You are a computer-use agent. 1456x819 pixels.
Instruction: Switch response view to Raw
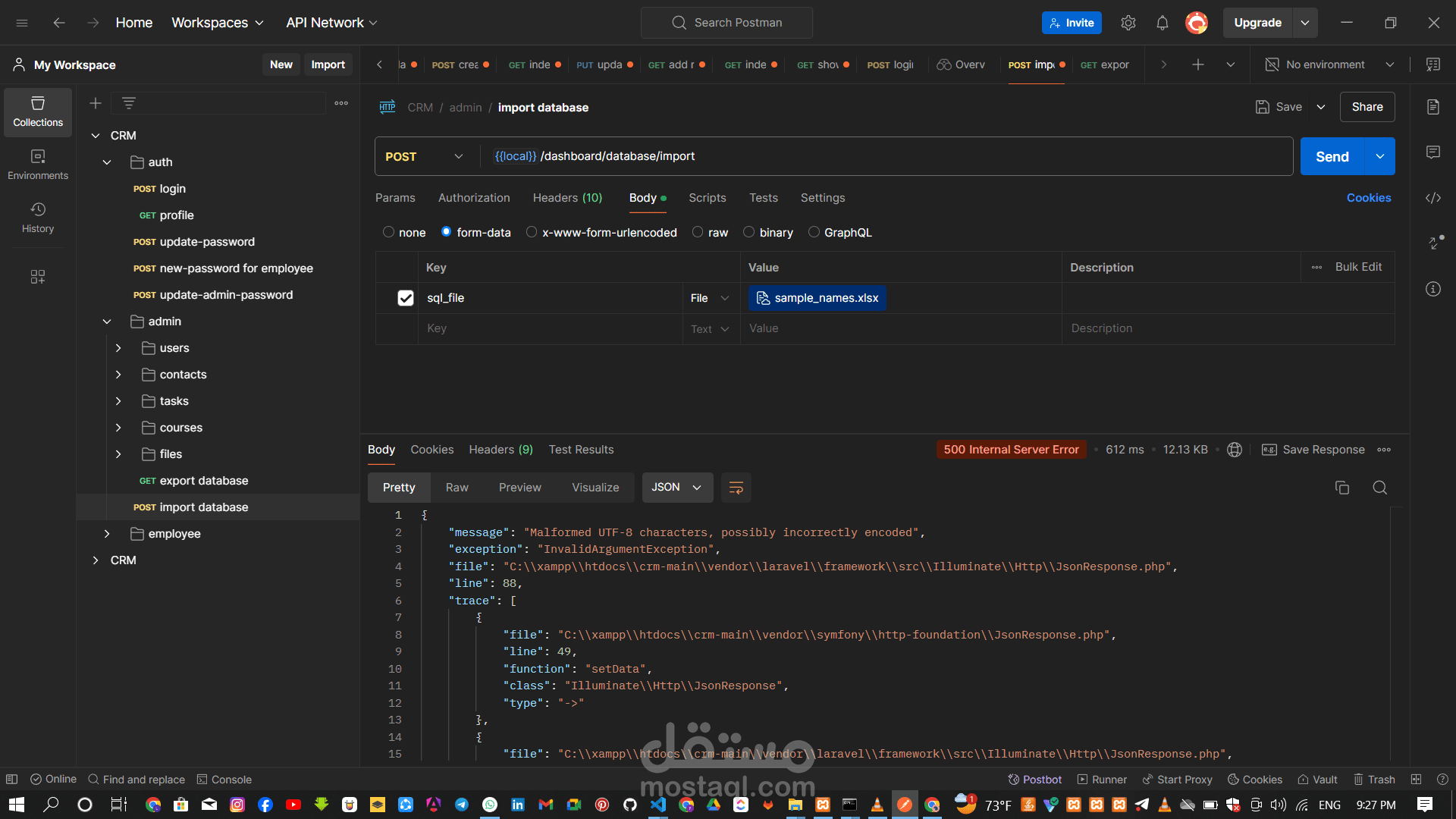coord(457,488)
